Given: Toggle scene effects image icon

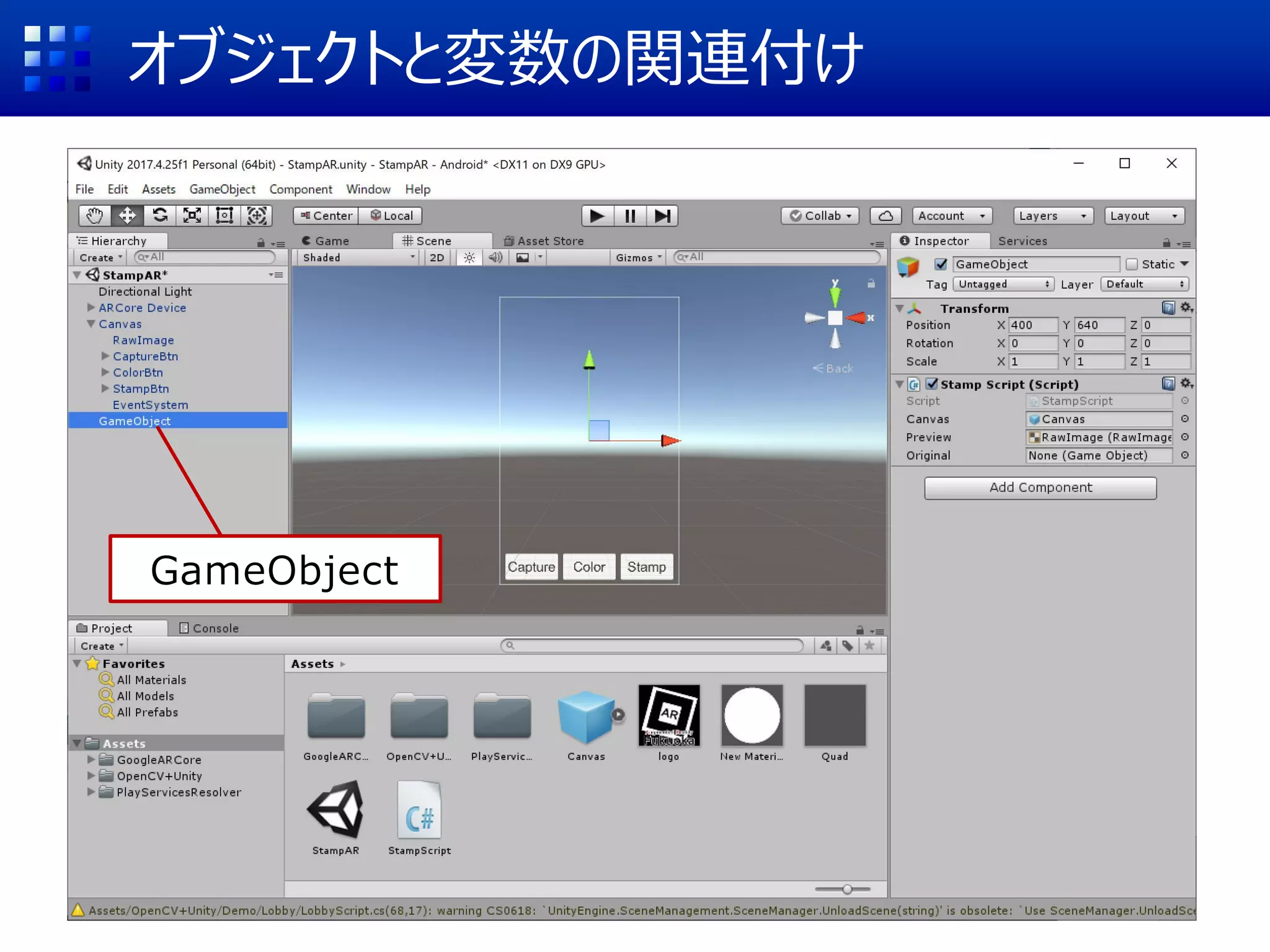Looking at the screenshot, I should tap(523, 258).
